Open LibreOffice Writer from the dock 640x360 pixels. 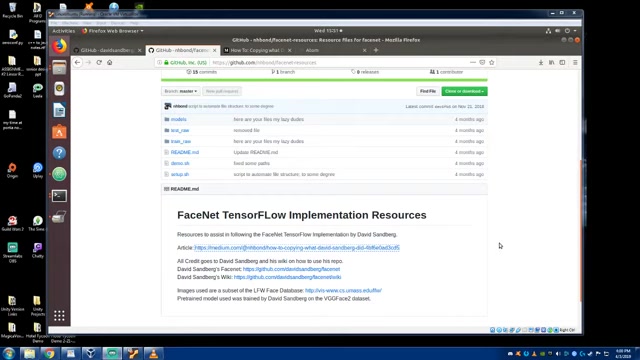59,110
